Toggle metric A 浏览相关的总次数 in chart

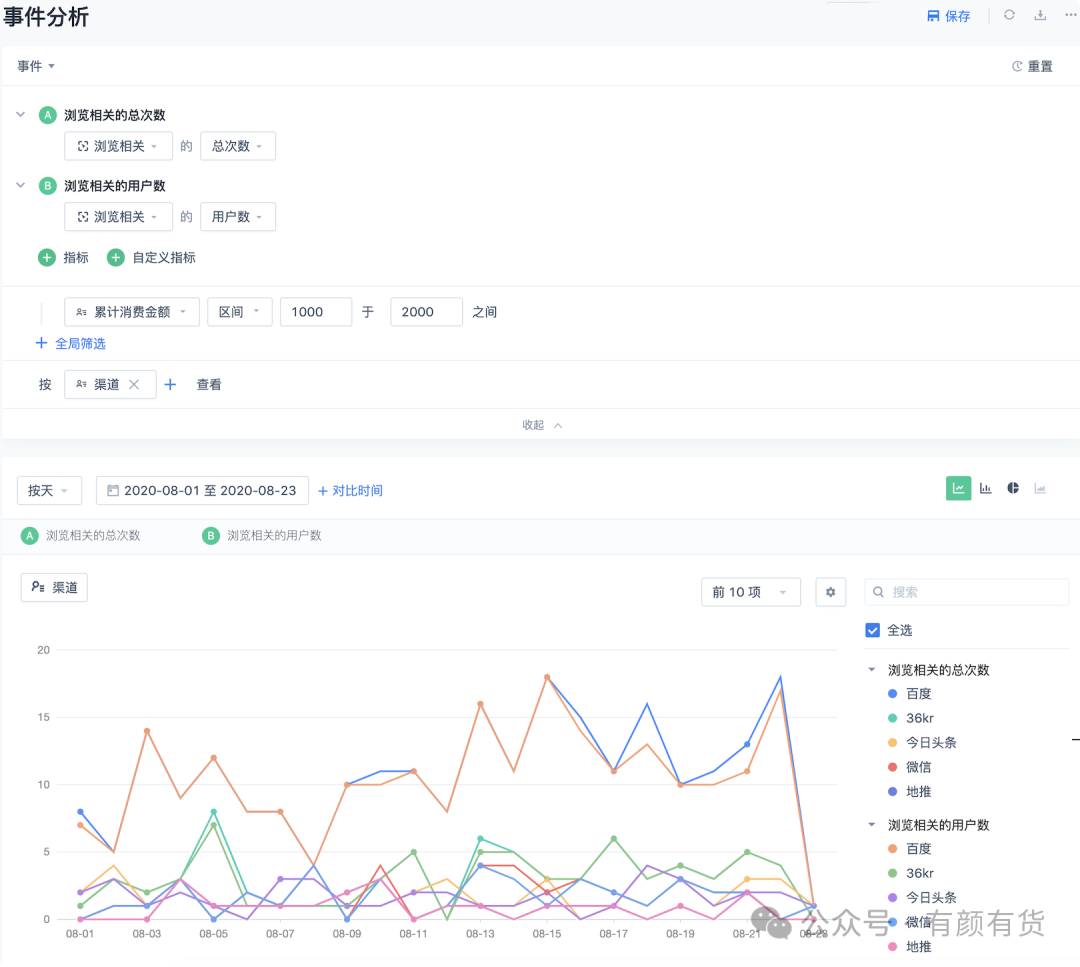(81, 536)
